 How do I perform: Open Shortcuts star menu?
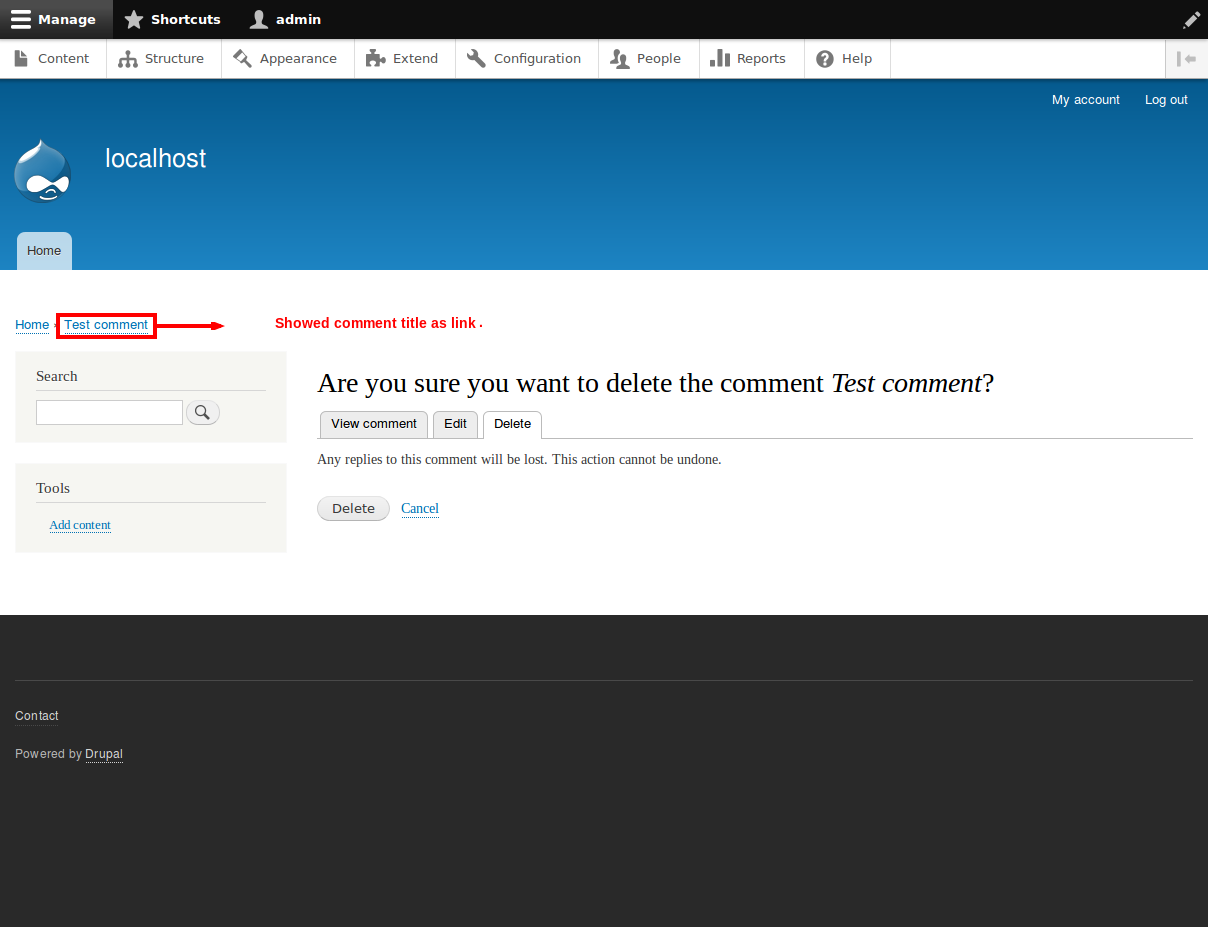pyautogui.click(x=172, y=19)
